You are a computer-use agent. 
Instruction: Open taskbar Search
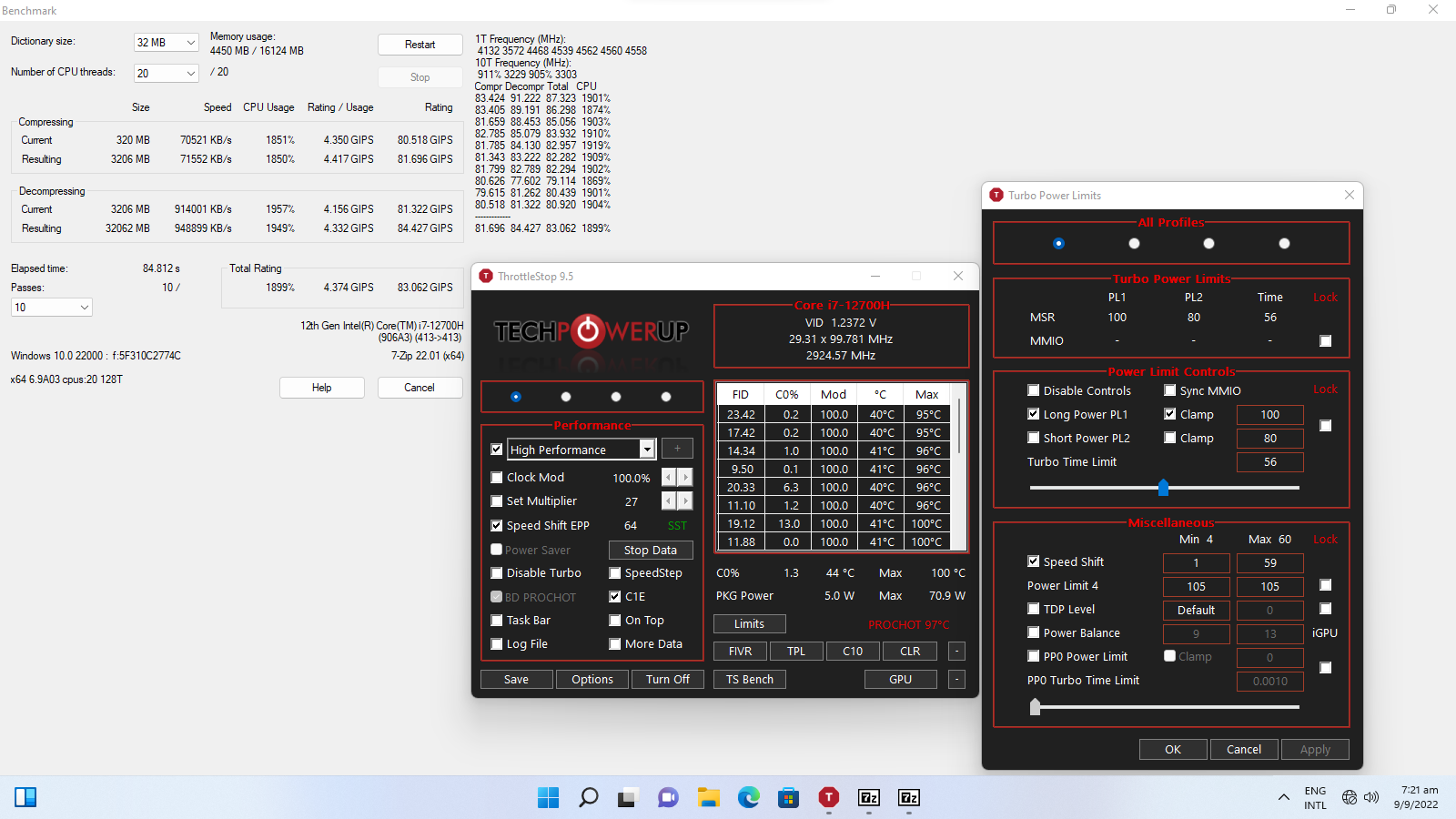(589, 798)
